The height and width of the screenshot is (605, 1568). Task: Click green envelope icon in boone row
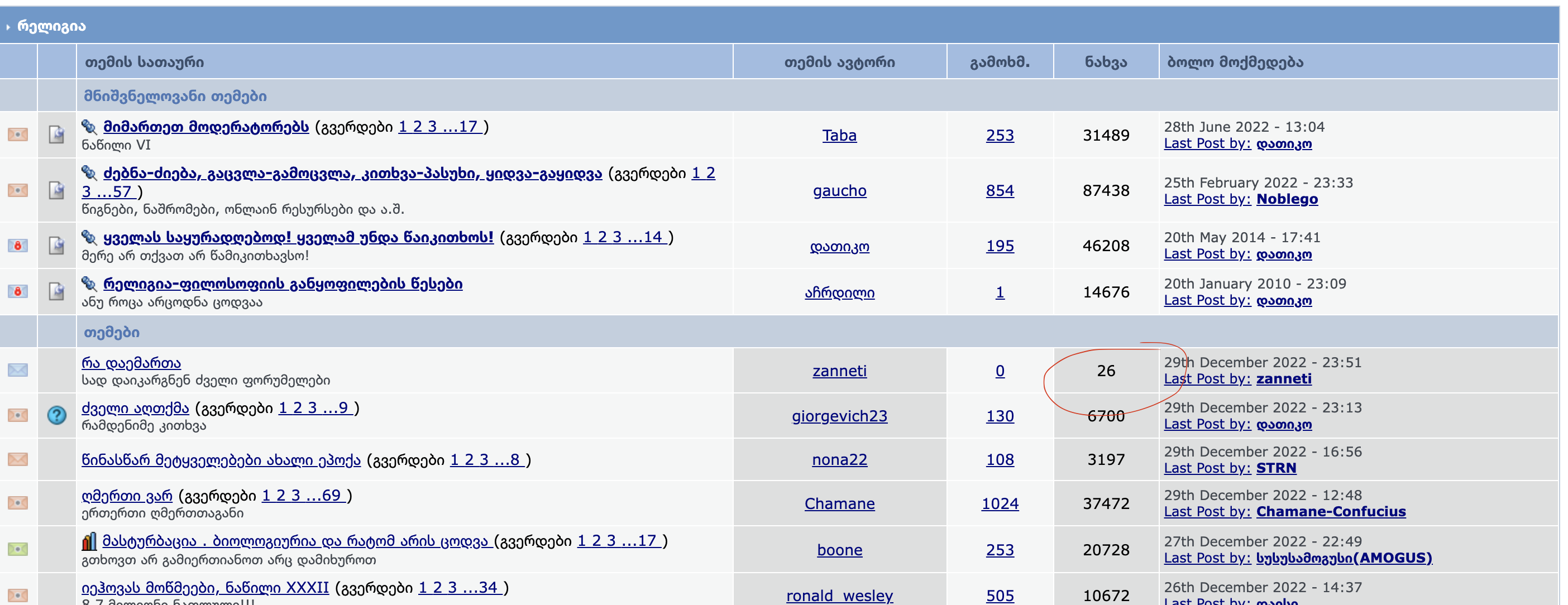coord(18,550)
